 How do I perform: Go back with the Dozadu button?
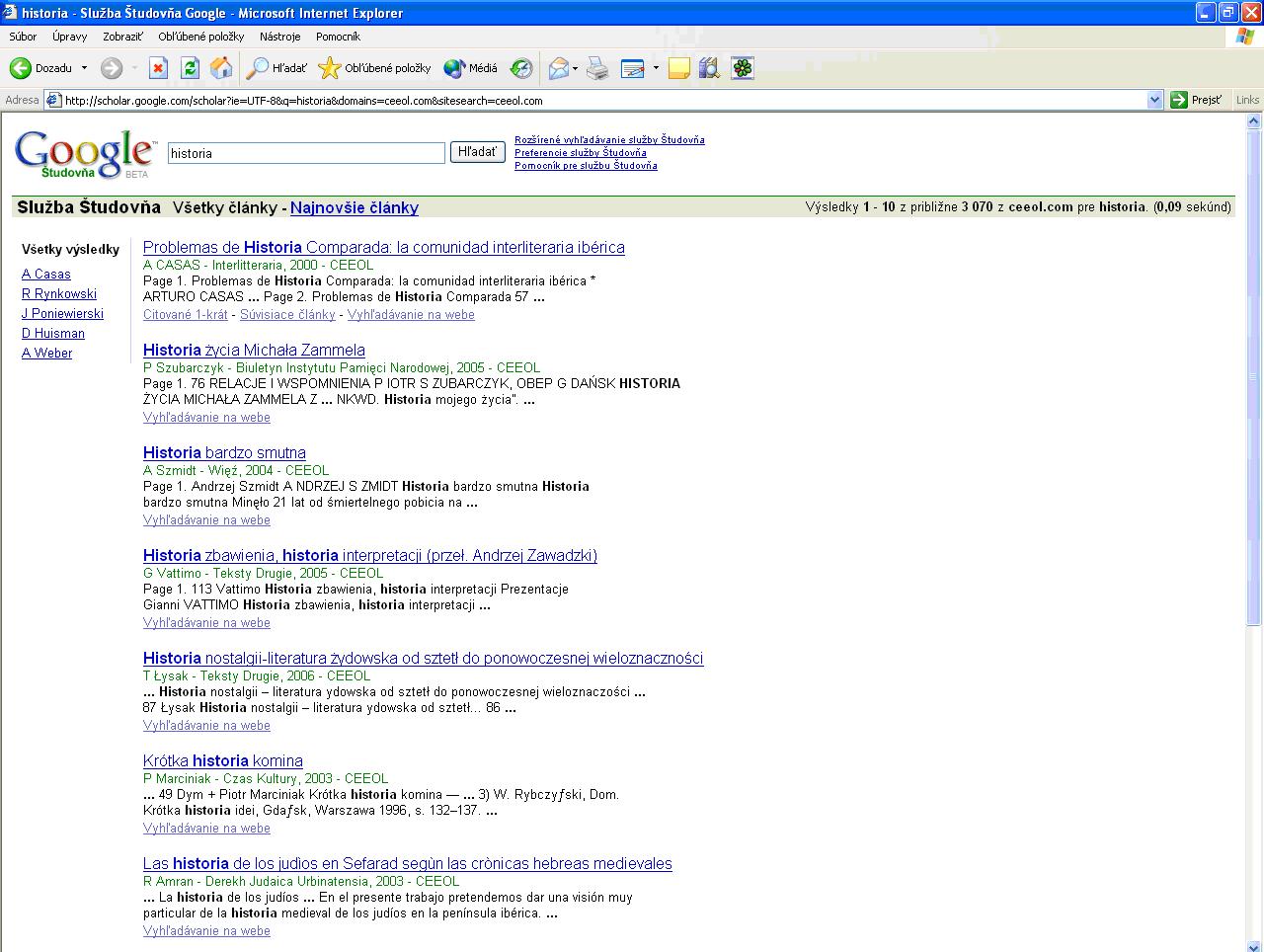tap(41, 68)
